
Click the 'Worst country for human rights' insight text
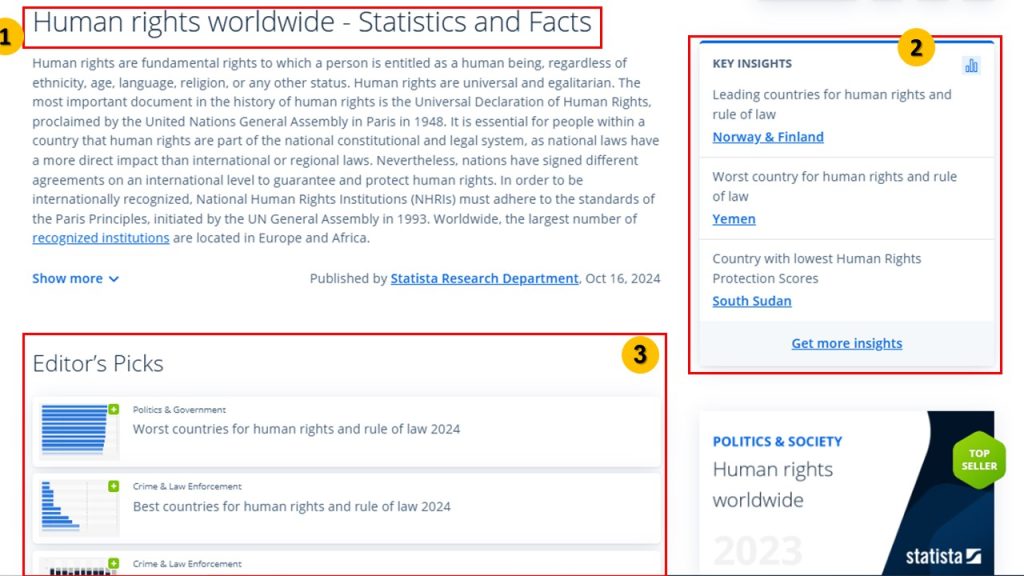click(x=835, y=186)
